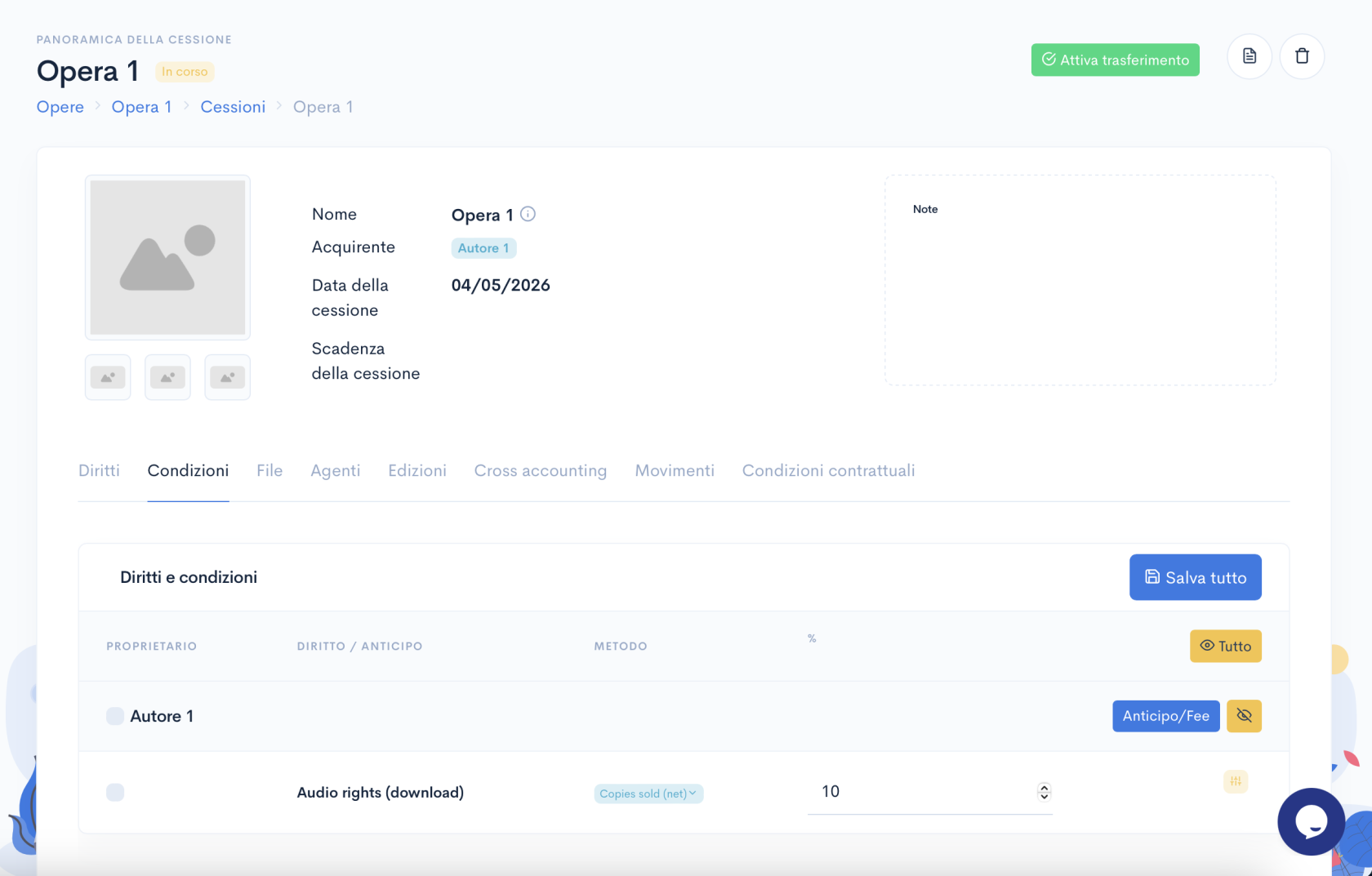Select the first small image thumbnail
The width and height of the screenshot is (1372, 876).
(108, 377)
